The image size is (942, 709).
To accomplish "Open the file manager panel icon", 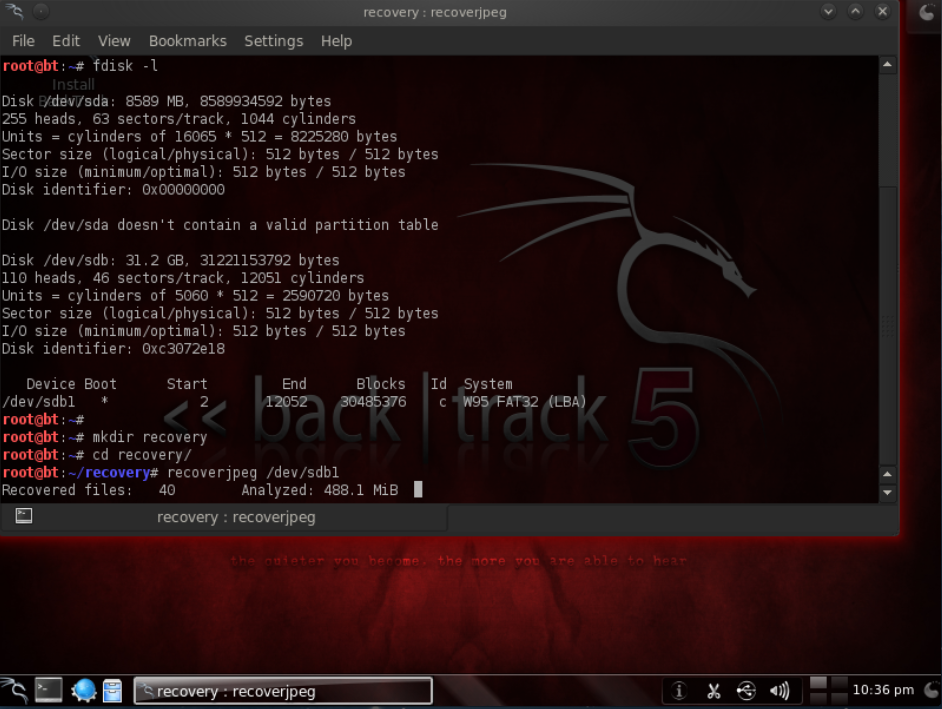I will pyautogui.click(x=112, y=690).
